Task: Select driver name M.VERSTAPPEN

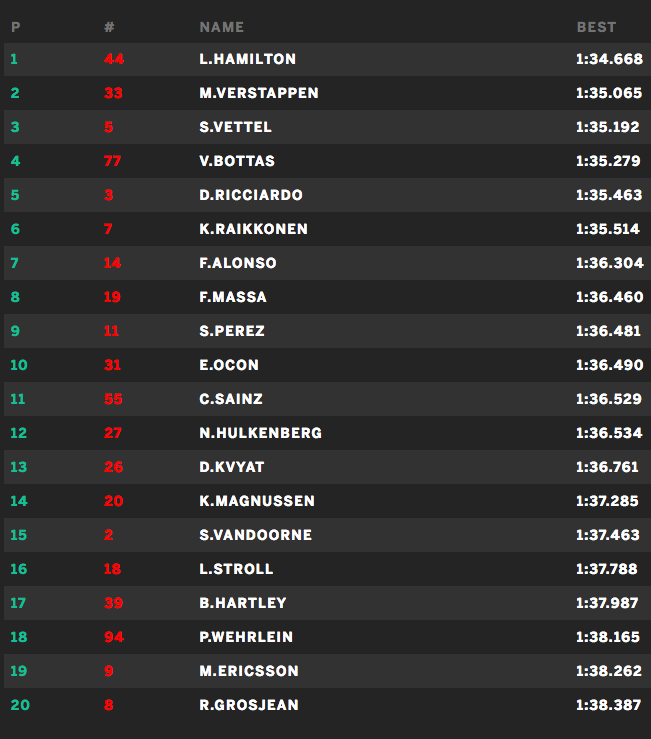Action: coord(258,93)
